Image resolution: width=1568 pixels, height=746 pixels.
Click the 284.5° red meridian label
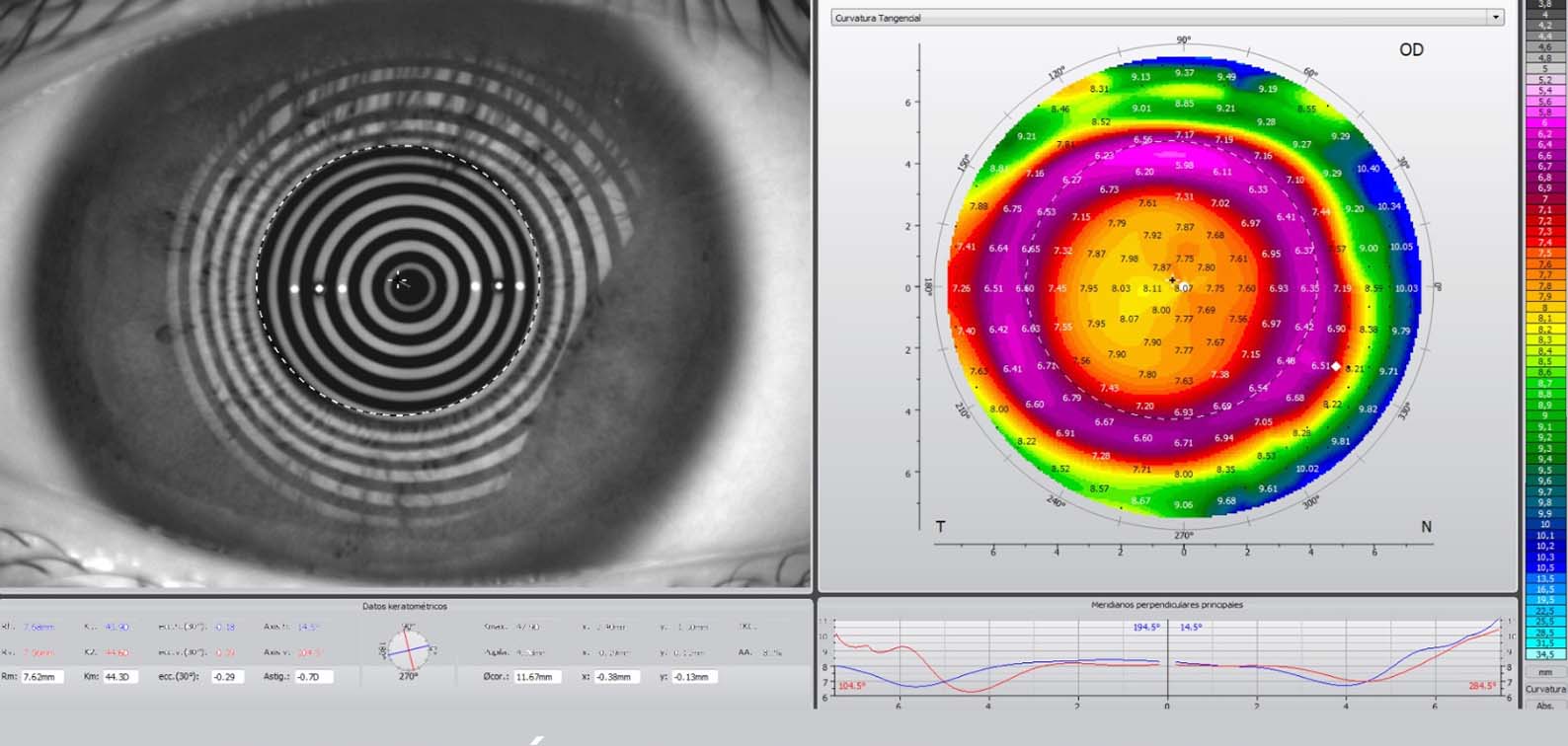(1482, 686)
